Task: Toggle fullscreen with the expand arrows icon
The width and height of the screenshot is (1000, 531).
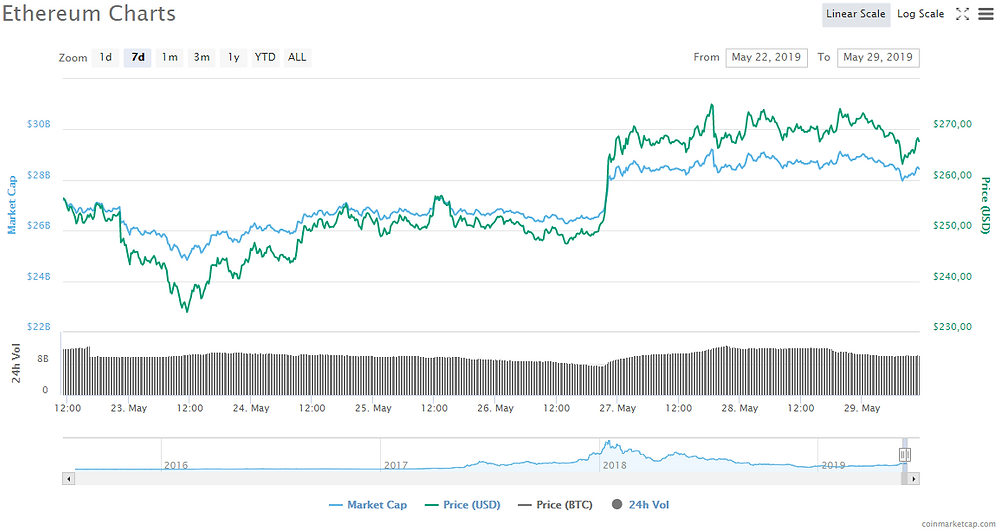Action: pos(962,14)
